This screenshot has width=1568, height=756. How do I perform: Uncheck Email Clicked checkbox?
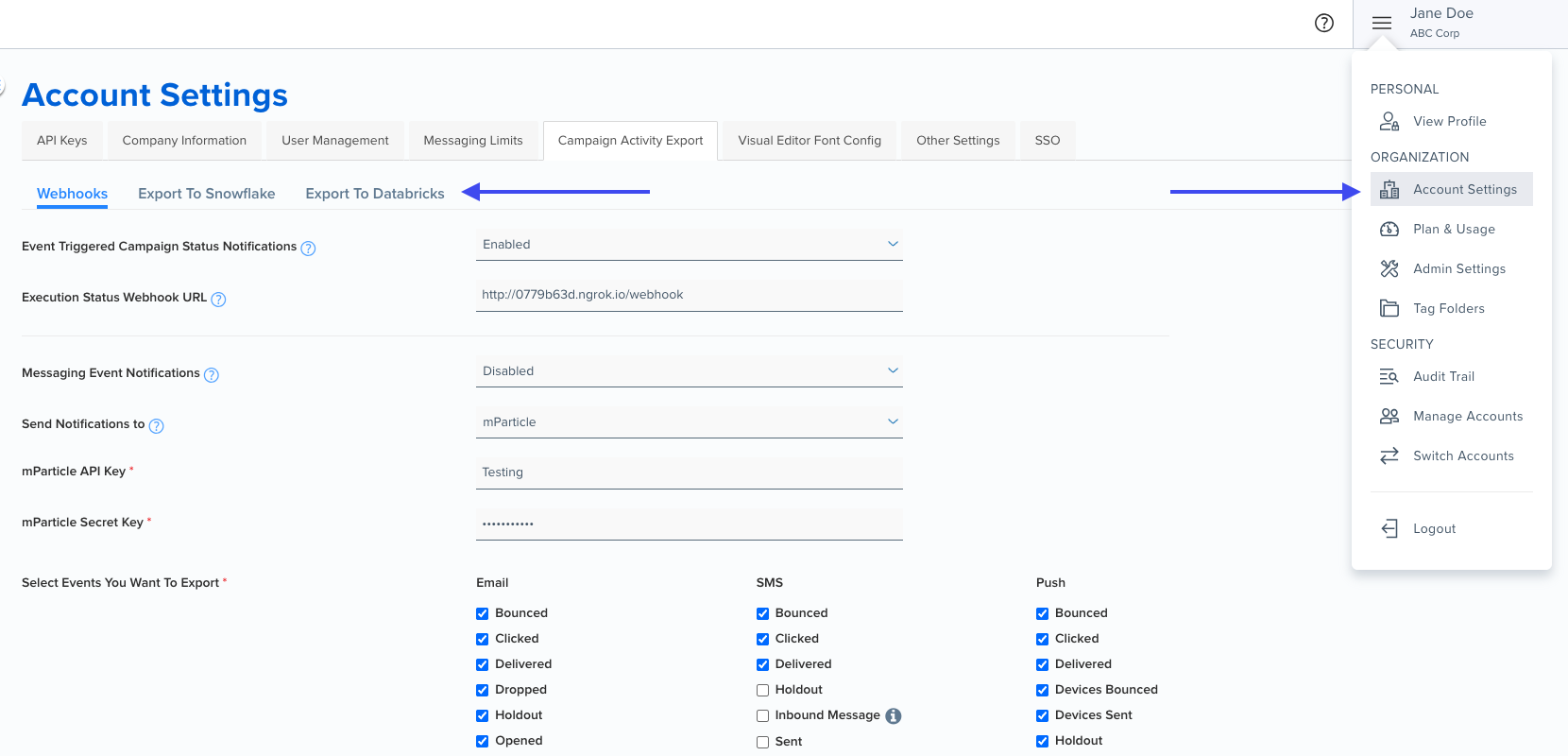coord(482,639)
